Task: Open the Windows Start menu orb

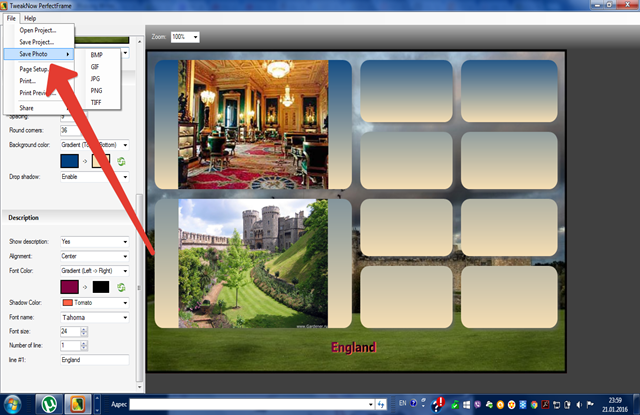Action: (15, 404)
